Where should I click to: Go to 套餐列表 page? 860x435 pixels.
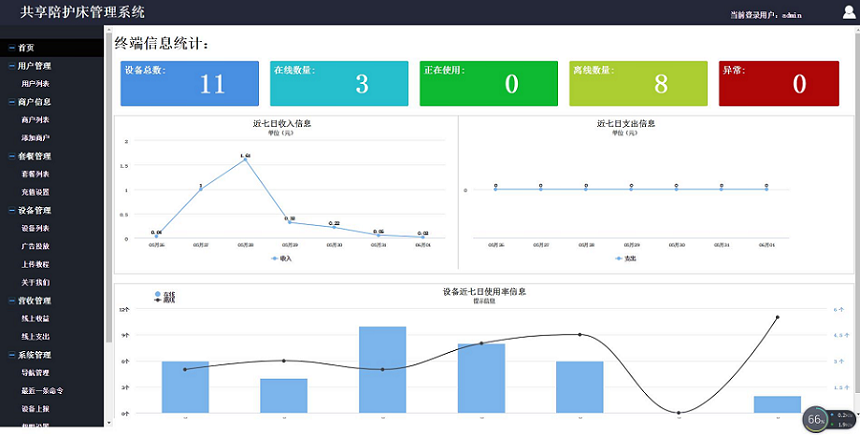[35, 174]
